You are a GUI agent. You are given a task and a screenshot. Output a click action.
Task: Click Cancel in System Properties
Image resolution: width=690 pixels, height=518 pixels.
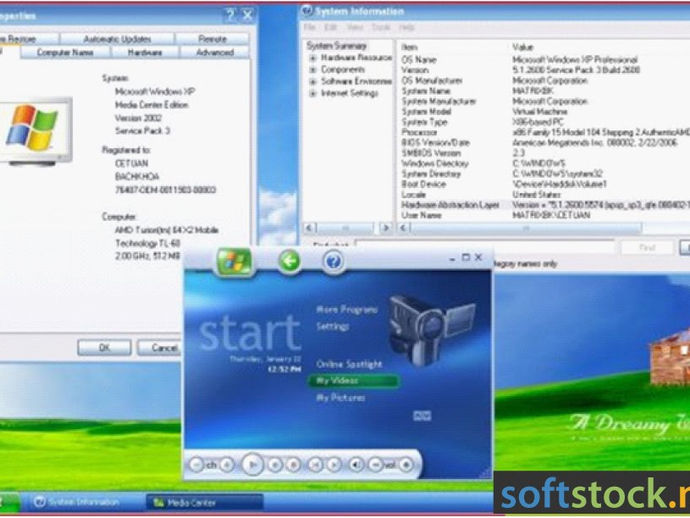coord(161,348)
